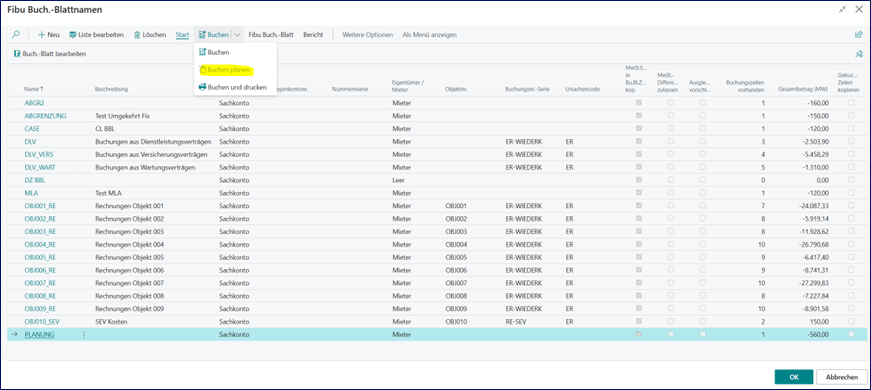Viewport: 871px width, 390px height.
Task: Sort by the Name column header
Action: click(34, 89)
